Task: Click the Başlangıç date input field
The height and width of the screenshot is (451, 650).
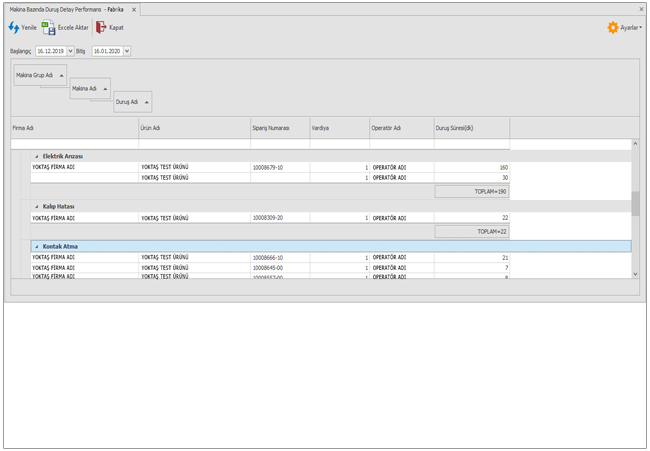Action: click(50, 51)
